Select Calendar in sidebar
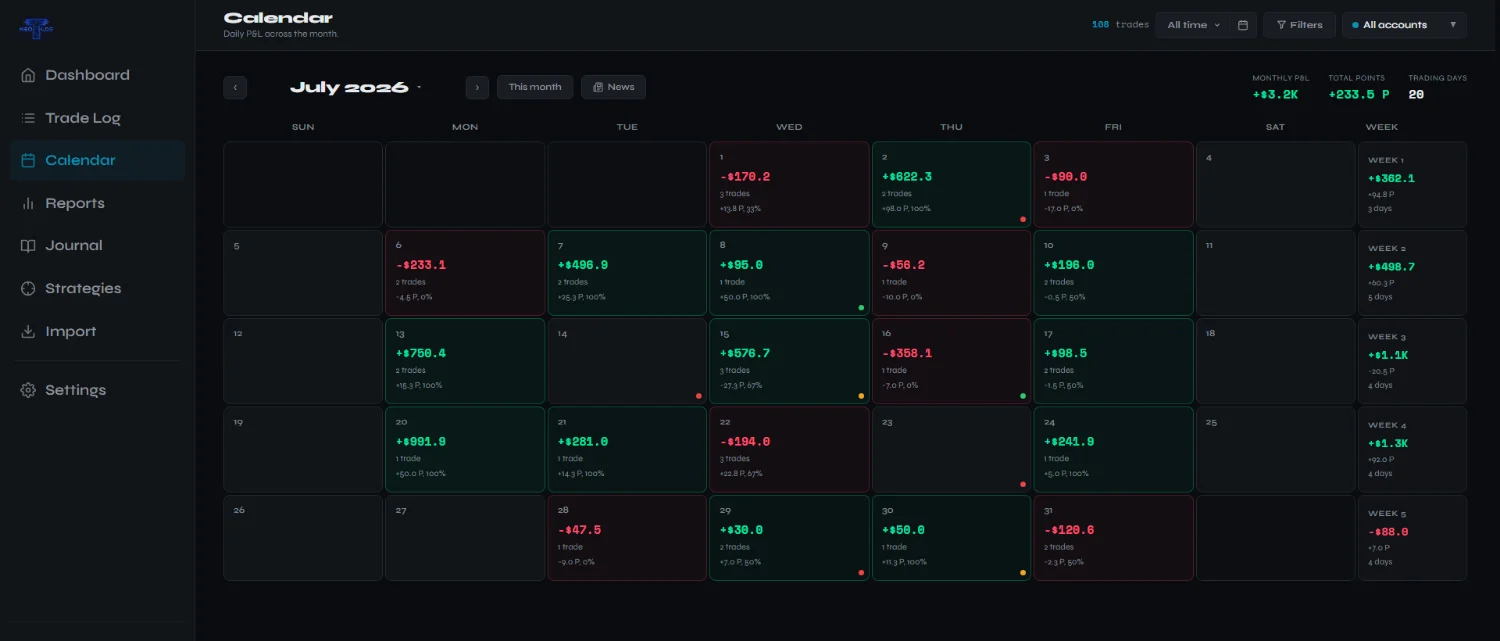 97,160
